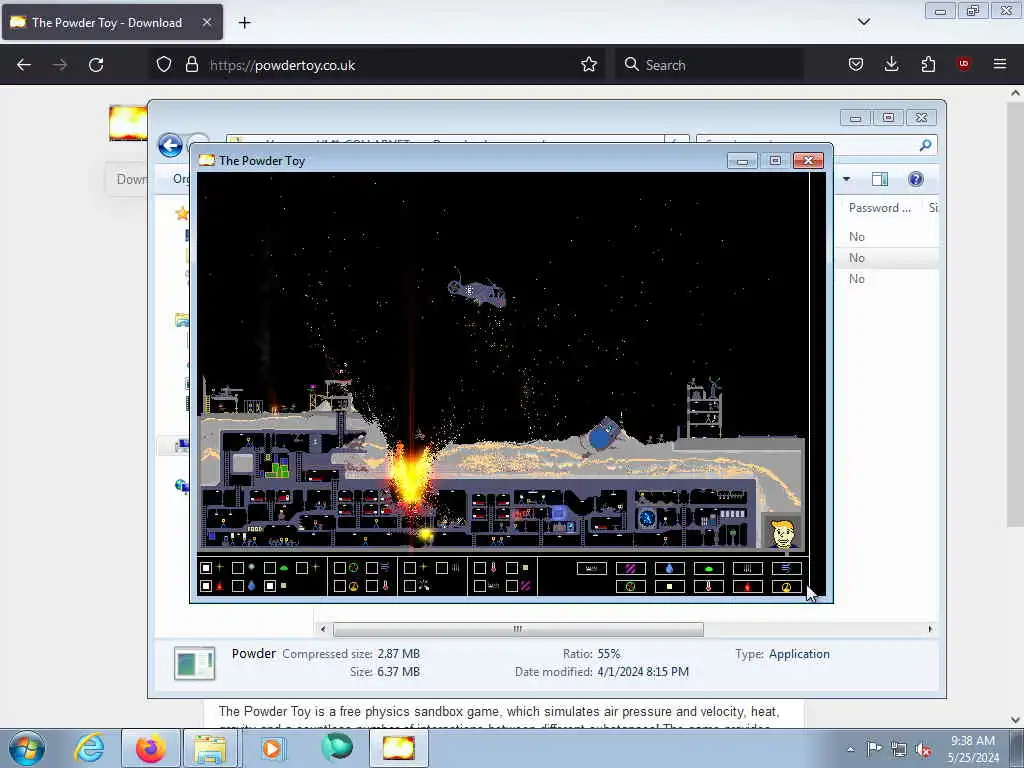Click the Explorer scroll right arrow
The image size is (1024, 768).
[x=930, y=629]
